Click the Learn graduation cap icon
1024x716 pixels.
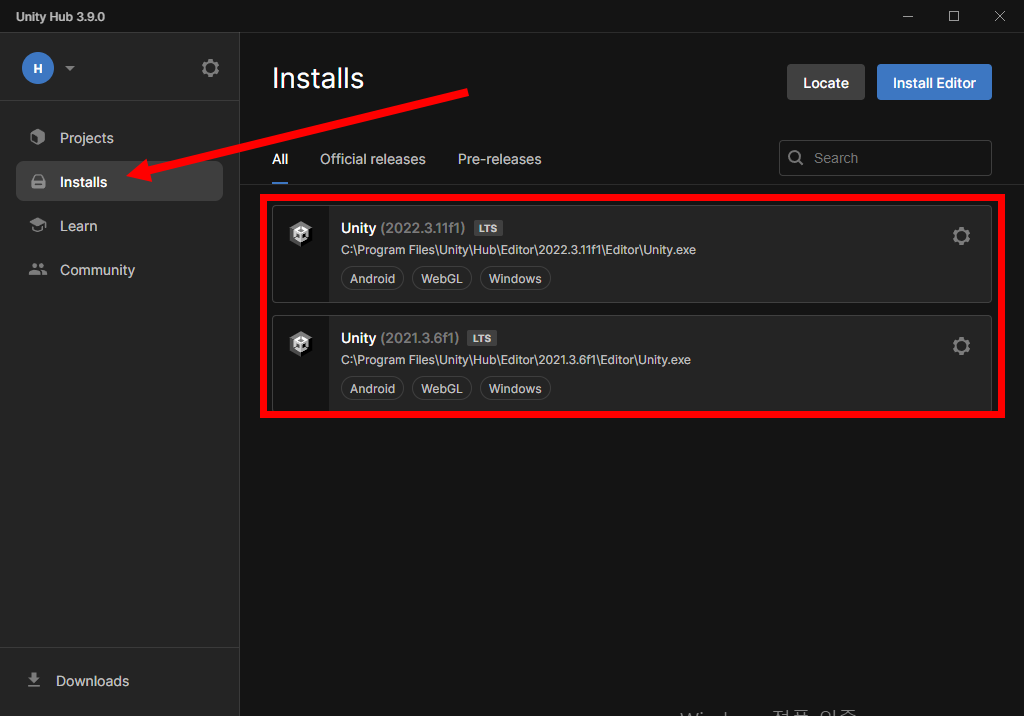[x=38, y=225]
